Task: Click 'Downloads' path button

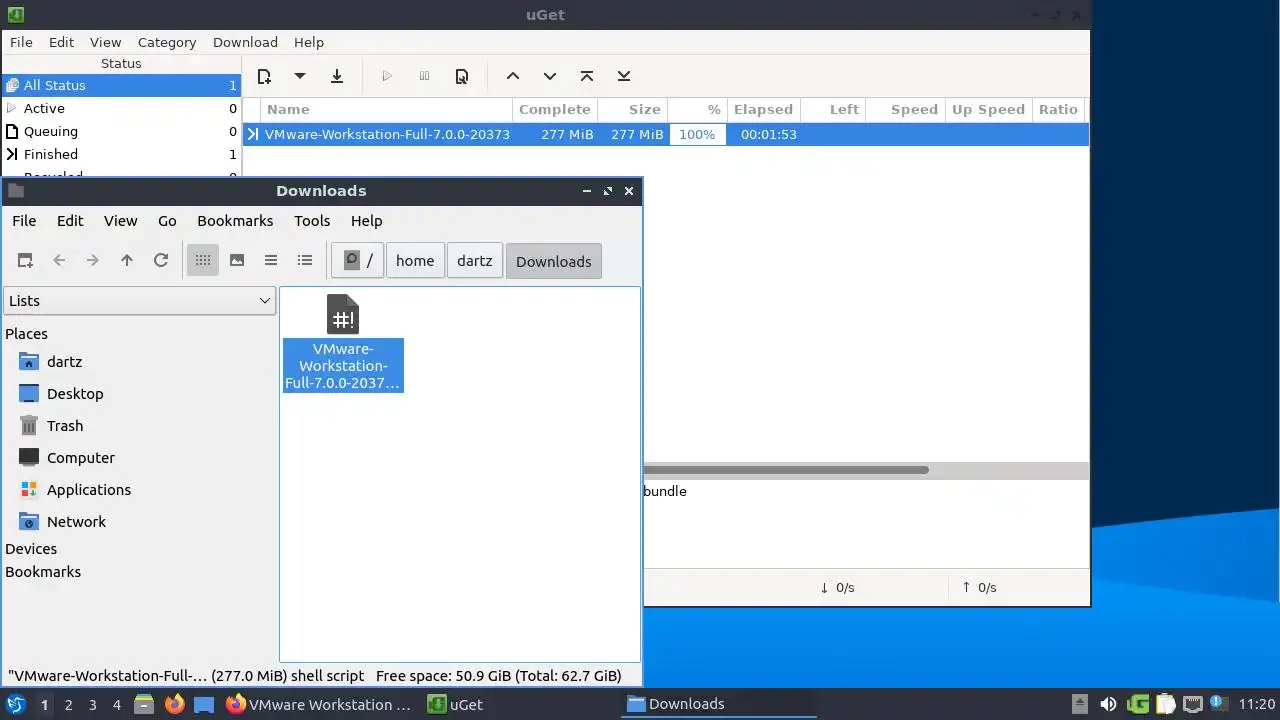Action: [x=554, y=261]
